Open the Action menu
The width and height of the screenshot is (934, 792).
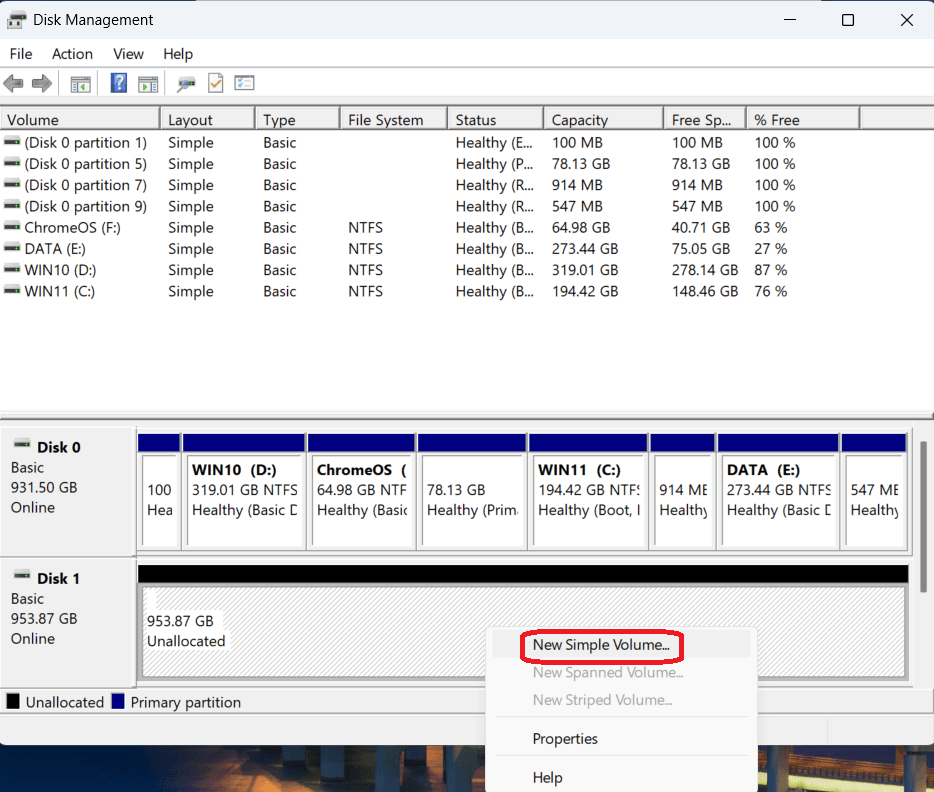point(72,54)
